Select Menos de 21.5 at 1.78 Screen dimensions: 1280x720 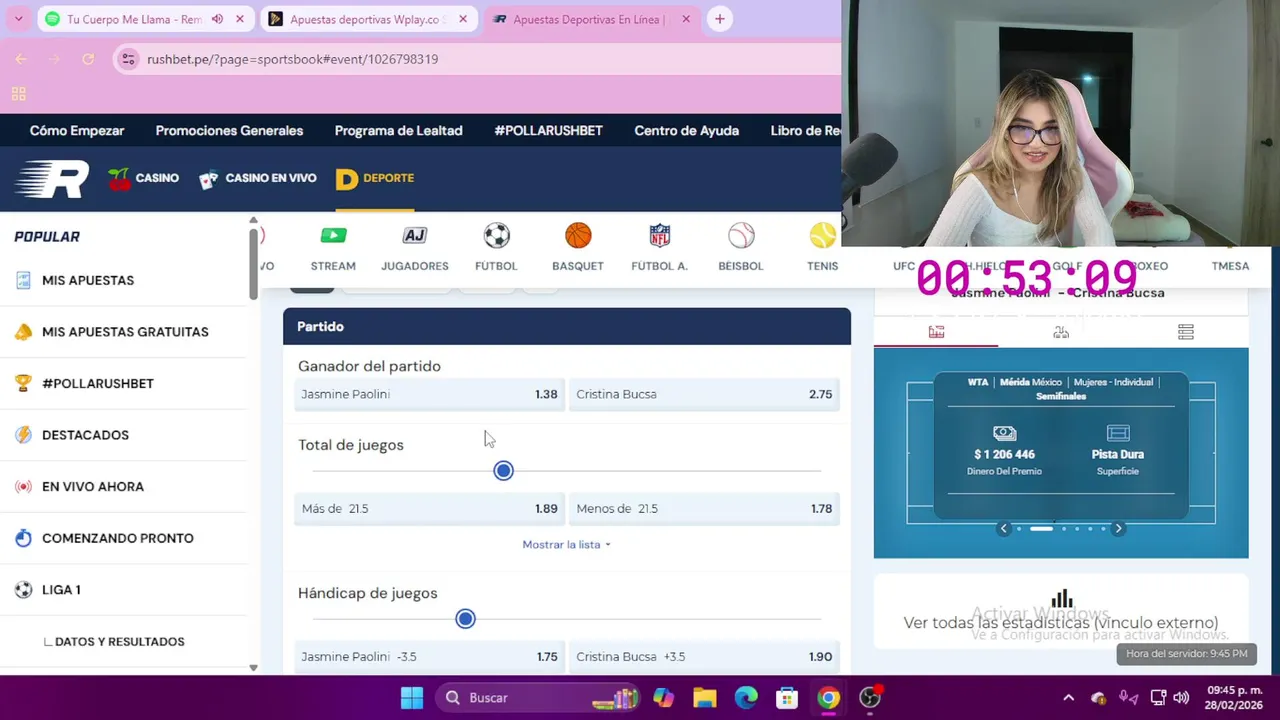point(704,508)
